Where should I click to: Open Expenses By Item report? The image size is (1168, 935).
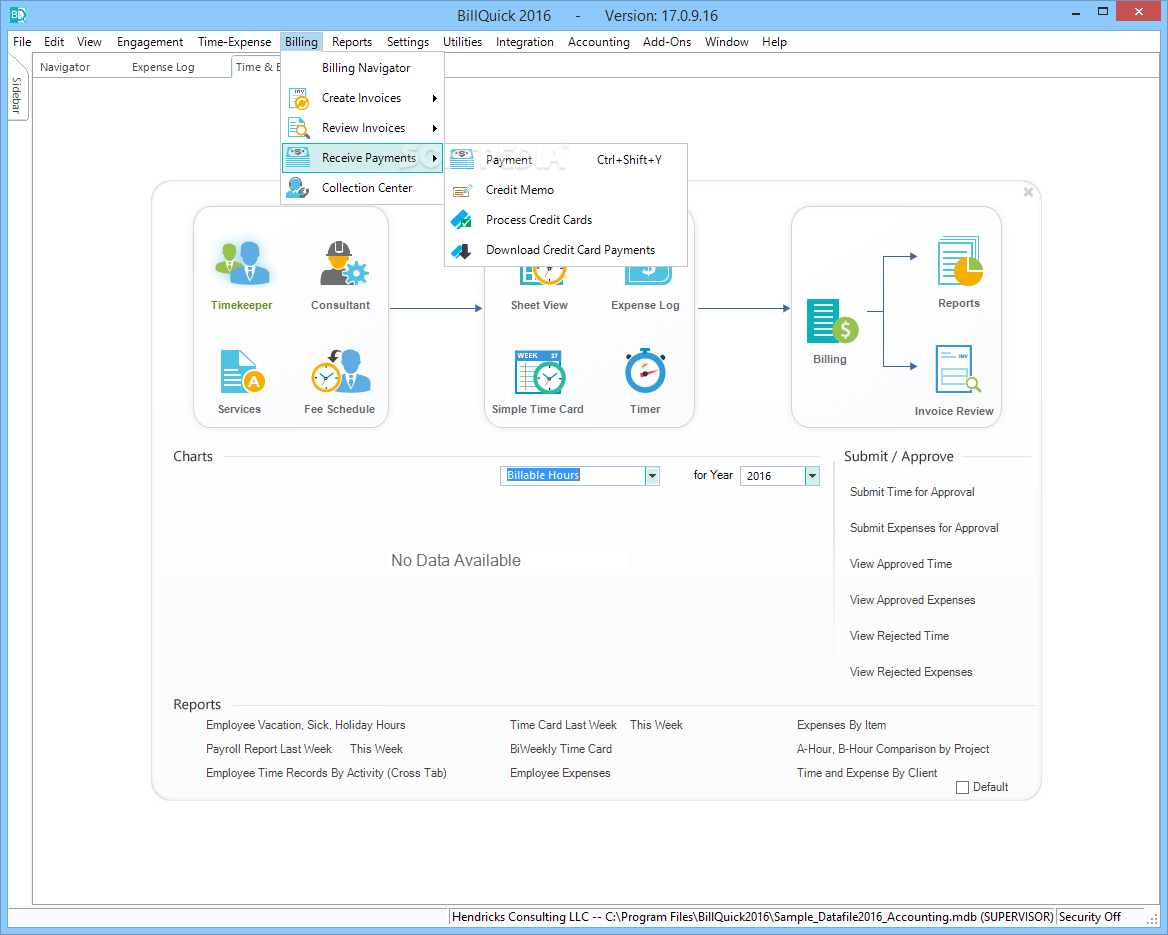842,725
